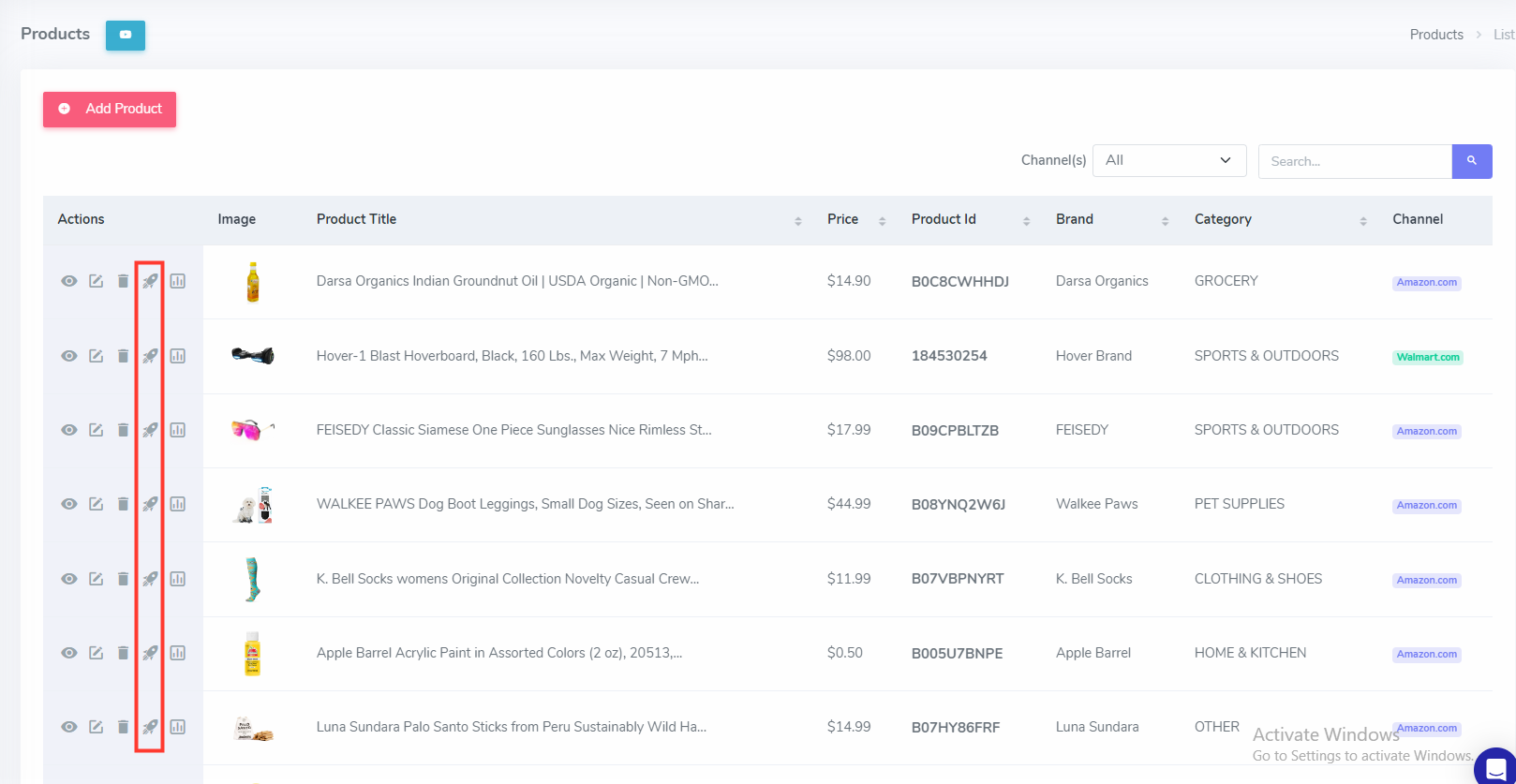This screenshot has width=1516, height=784.
Task: Click the video icon next to Products heading
Action: pyautogui.click(x=126, y=35)
